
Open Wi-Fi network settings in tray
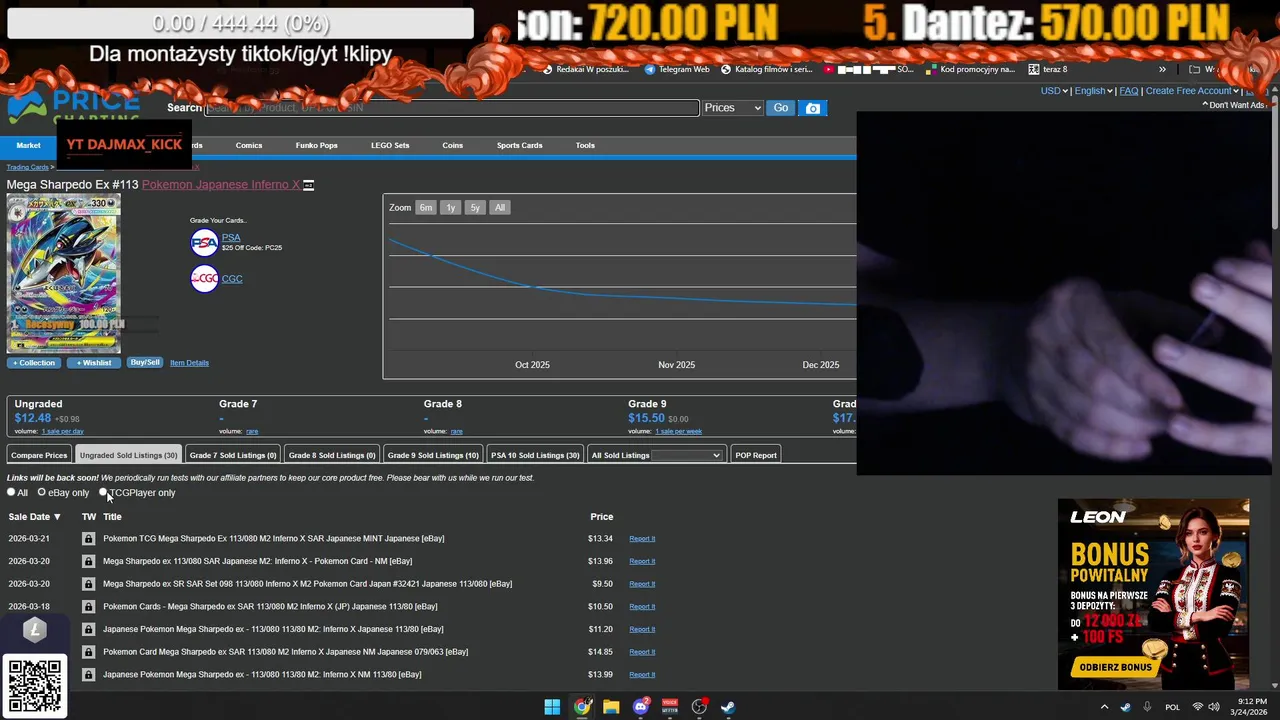pos(1198,707)
